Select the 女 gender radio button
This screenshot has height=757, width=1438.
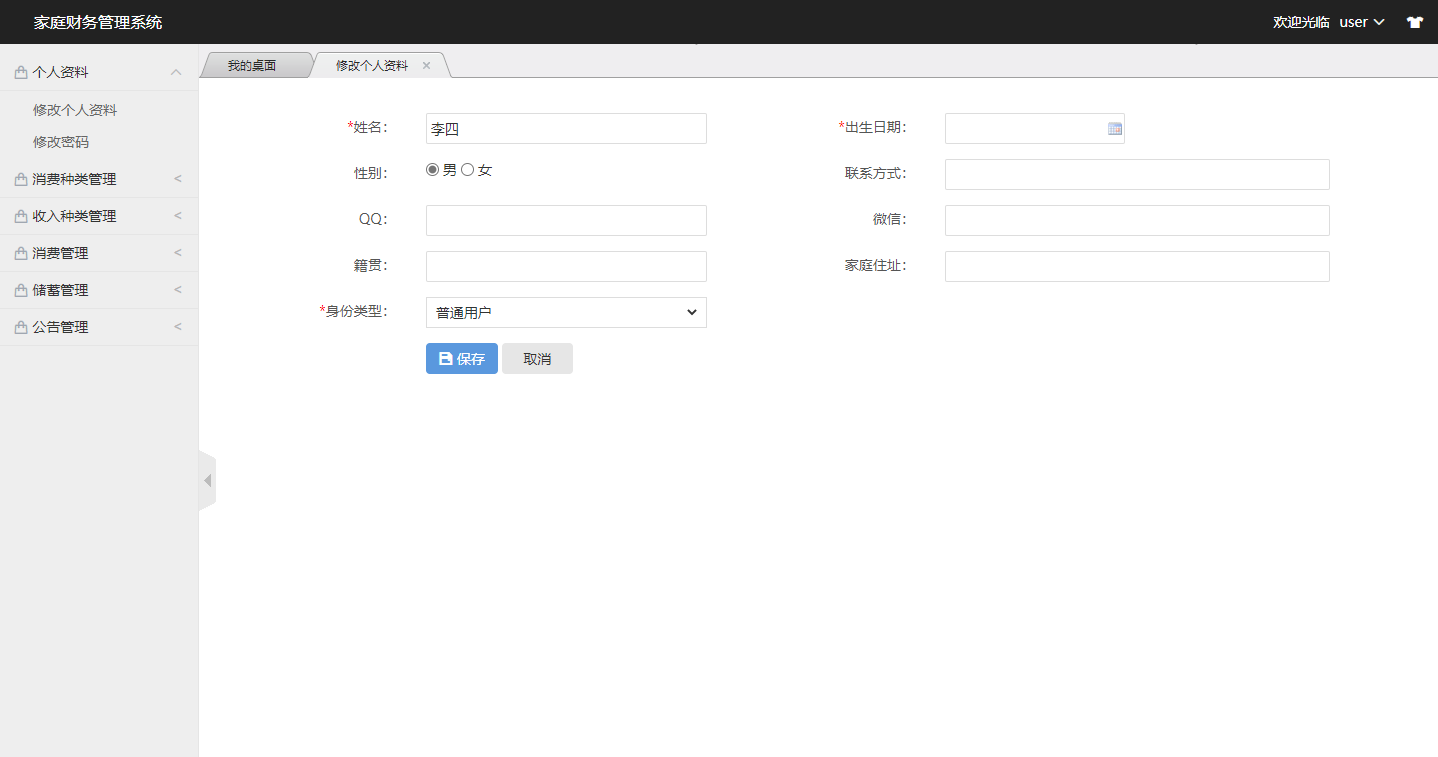tap(467, 169)
